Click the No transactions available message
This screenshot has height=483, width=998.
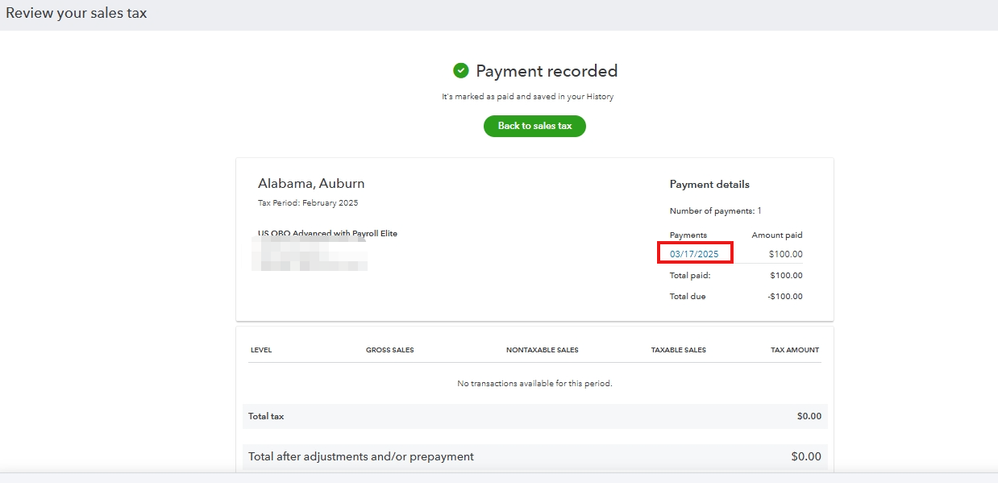pyautogui.click(x=534, y=383)
